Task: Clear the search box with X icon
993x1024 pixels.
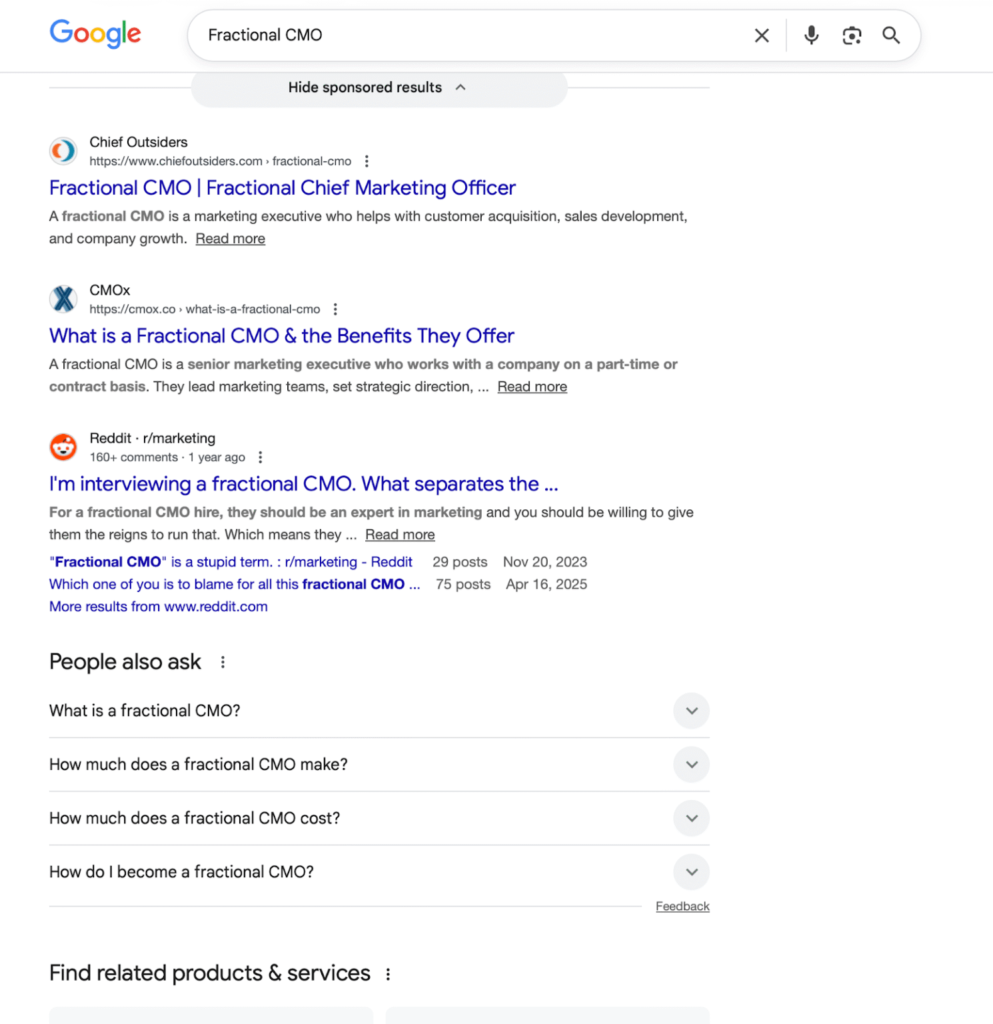Action: point(762,36)
